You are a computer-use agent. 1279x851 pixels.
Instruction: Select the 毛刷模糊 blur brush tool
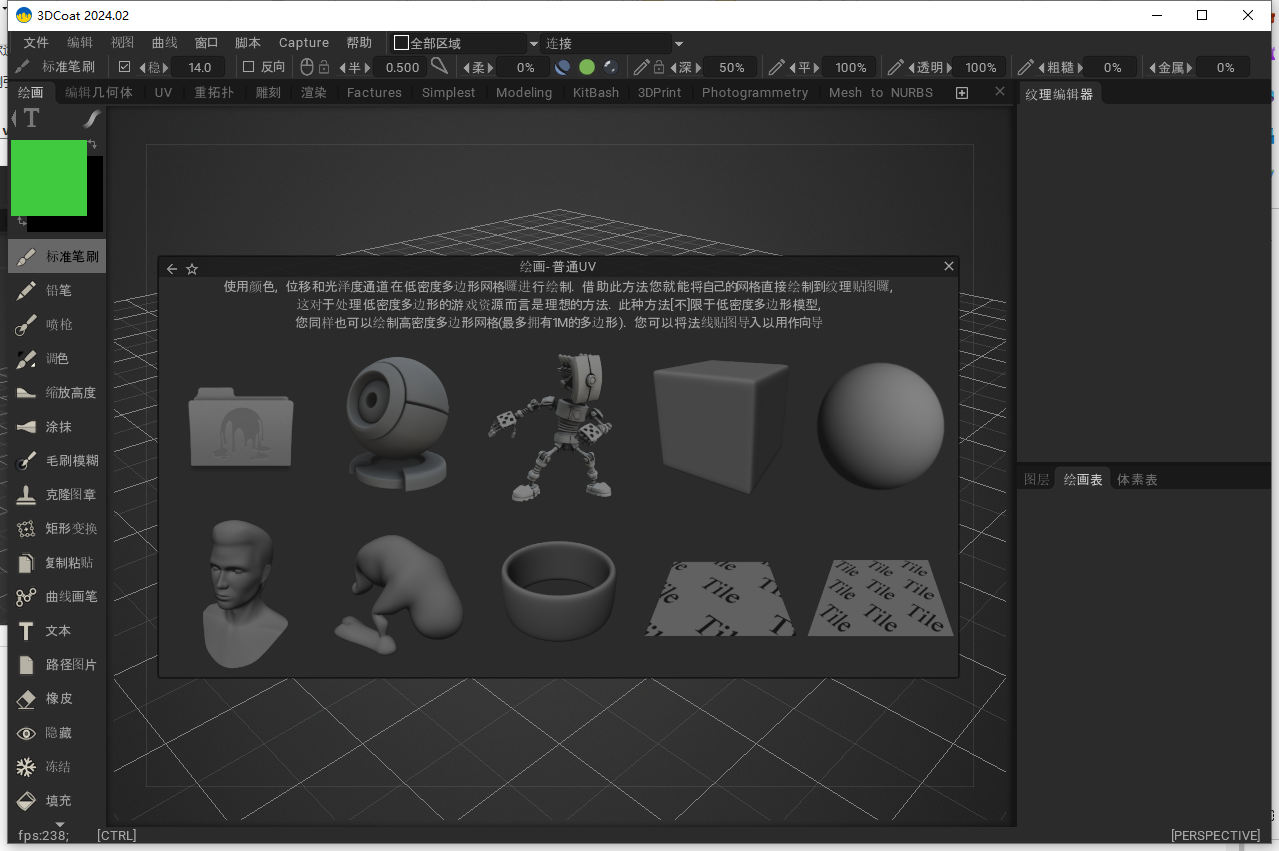57,460
